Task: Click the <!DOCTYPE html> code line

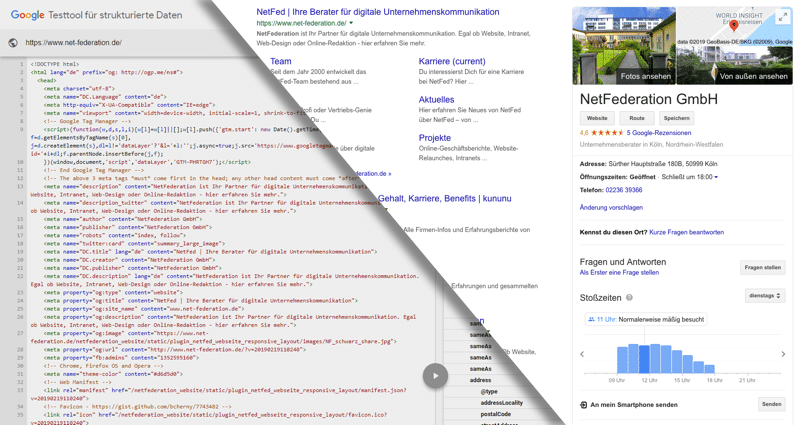Action: [x=55, y=64]
